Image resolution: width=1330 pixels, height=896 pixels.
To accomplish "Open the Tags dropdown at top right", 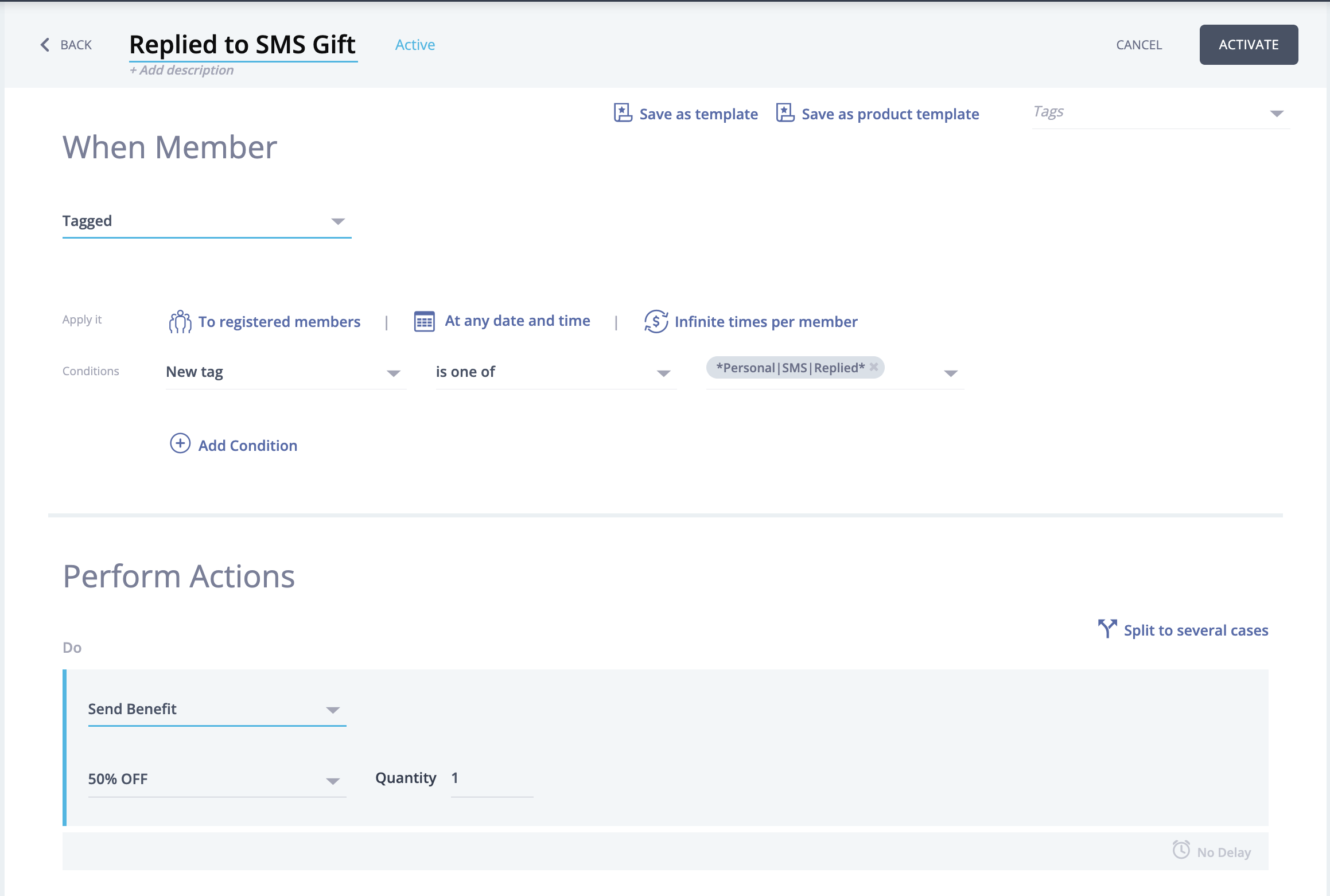I will (x=1276, y=113).
